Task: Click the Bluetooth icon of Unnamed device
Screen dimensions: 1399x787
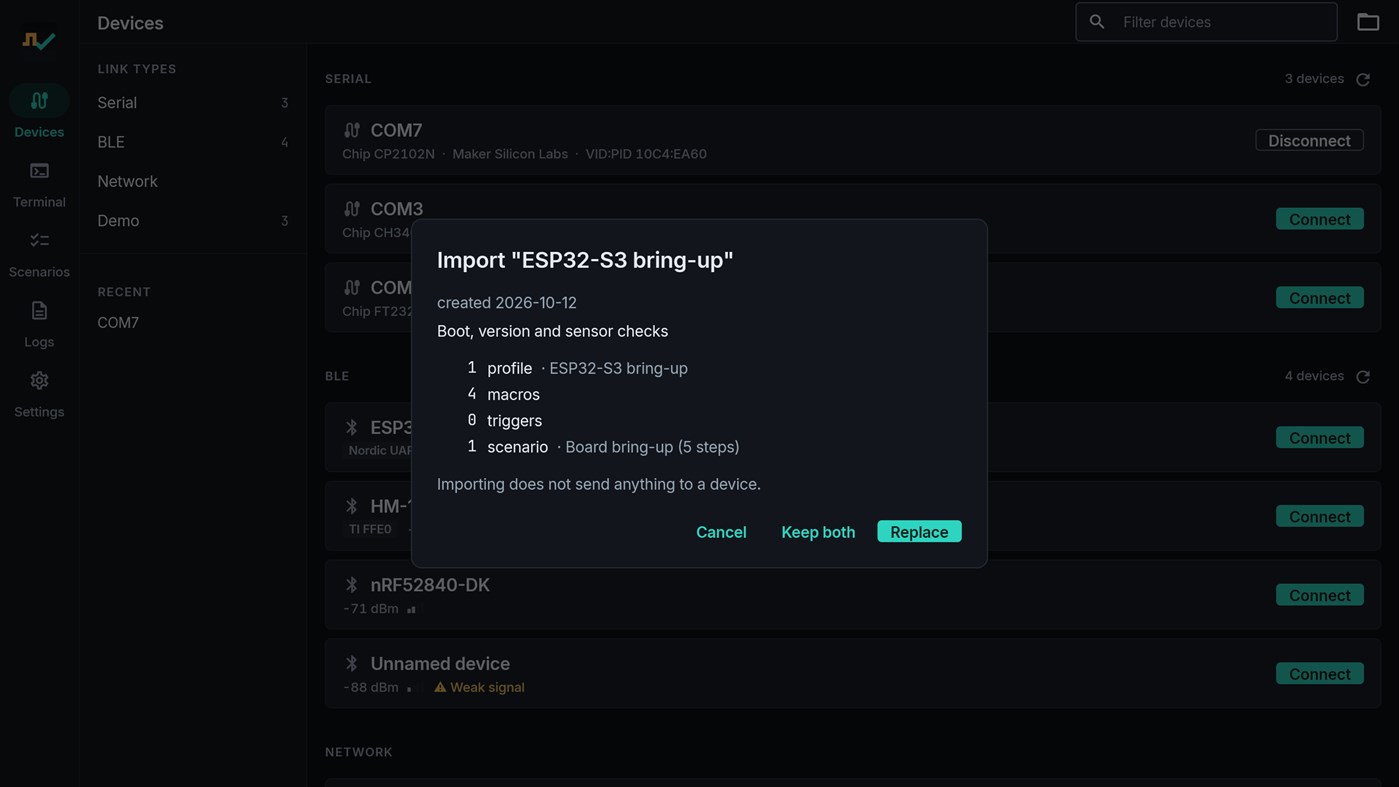Action: click(352, 664)
